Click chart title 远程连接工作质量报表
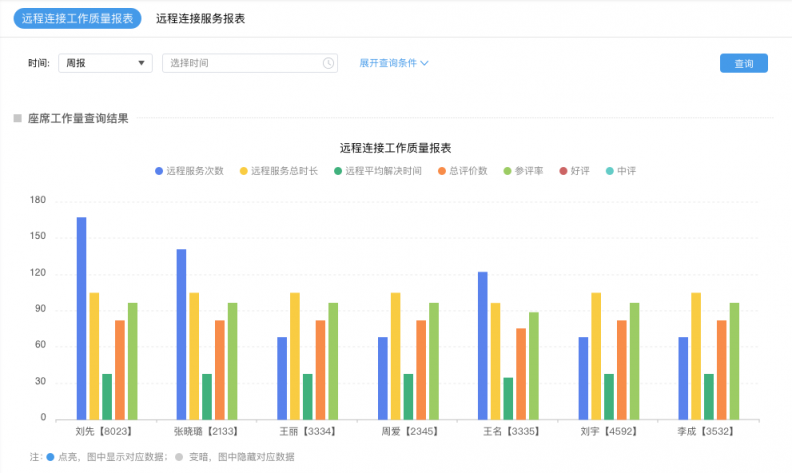Image resolution: width=792 pixels, height=473 pixels. tap(395, 148)
